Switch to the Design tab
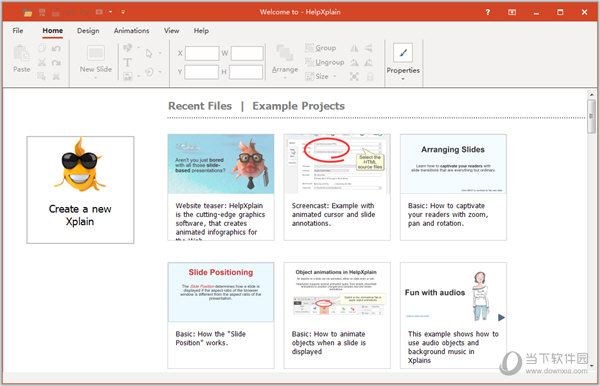The image size is (600, 386). tap(88, 31)
